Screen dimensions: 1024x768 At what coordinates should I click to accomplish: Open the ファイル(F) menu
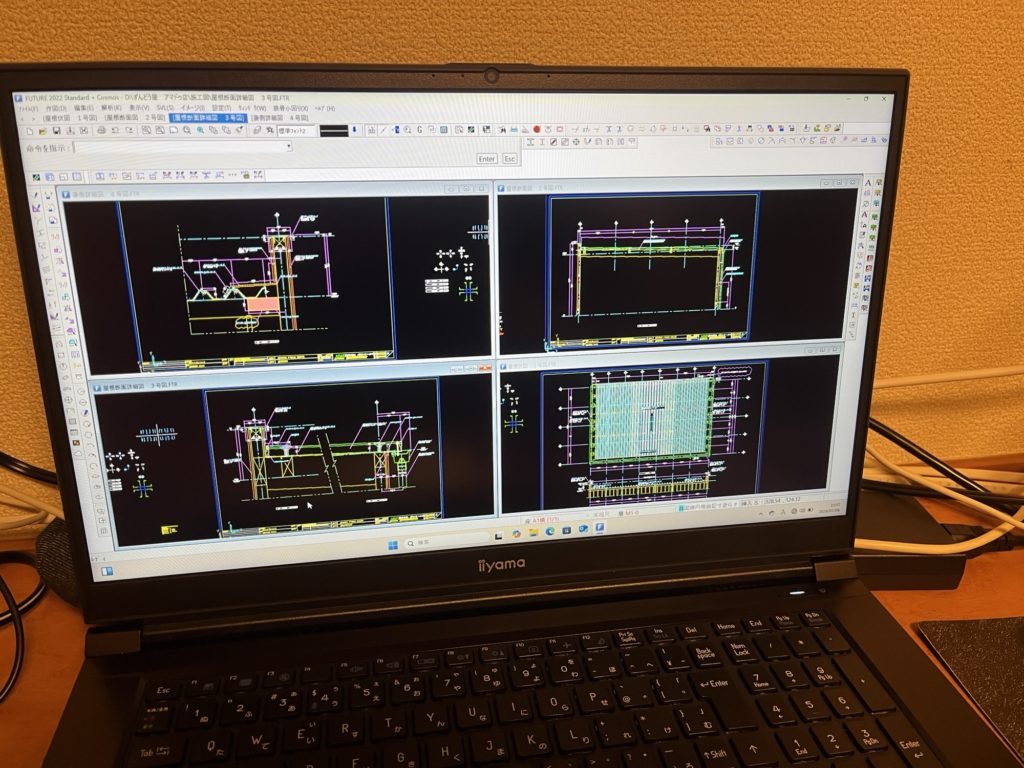(x=29, y=108)
